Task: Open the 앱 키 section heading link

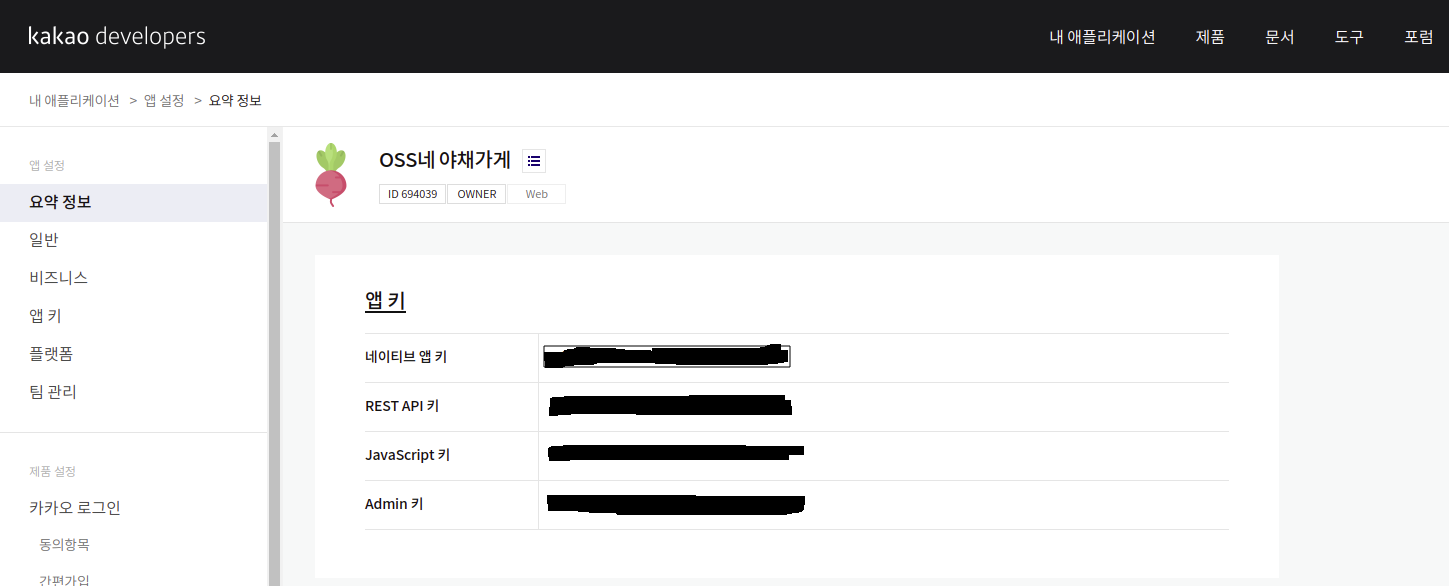Action: [385, 301]
